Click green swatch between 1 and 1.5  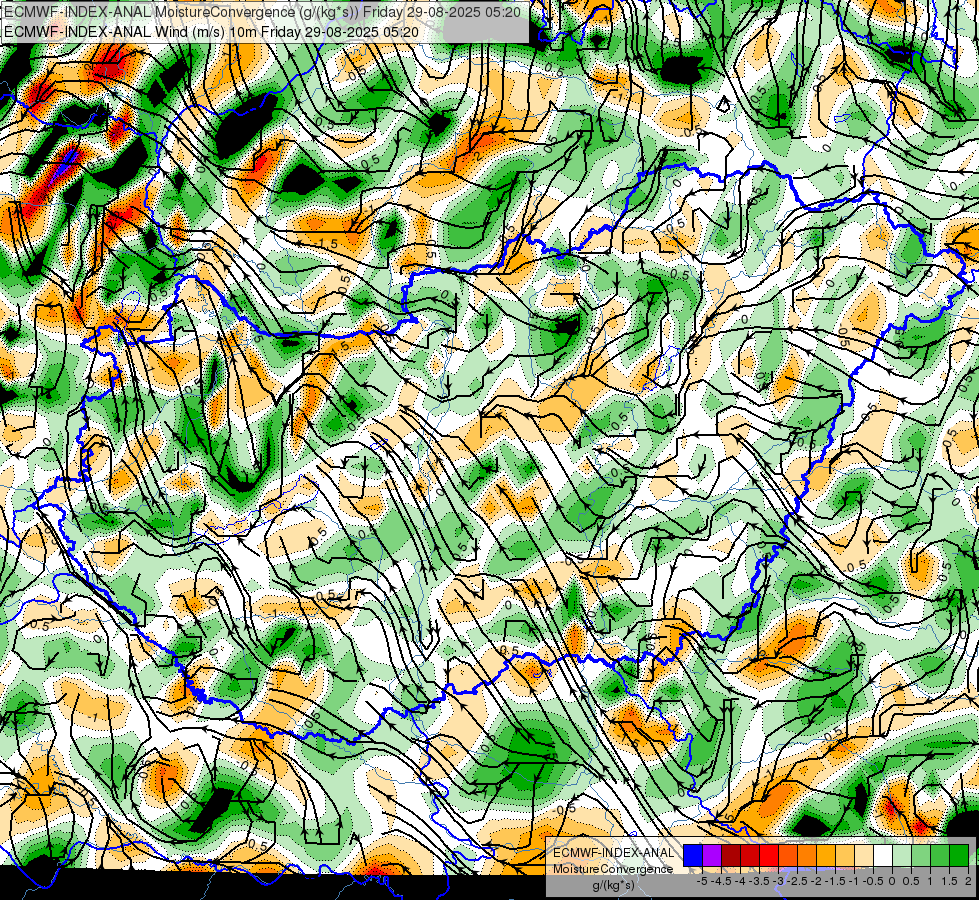pos(940,855)
